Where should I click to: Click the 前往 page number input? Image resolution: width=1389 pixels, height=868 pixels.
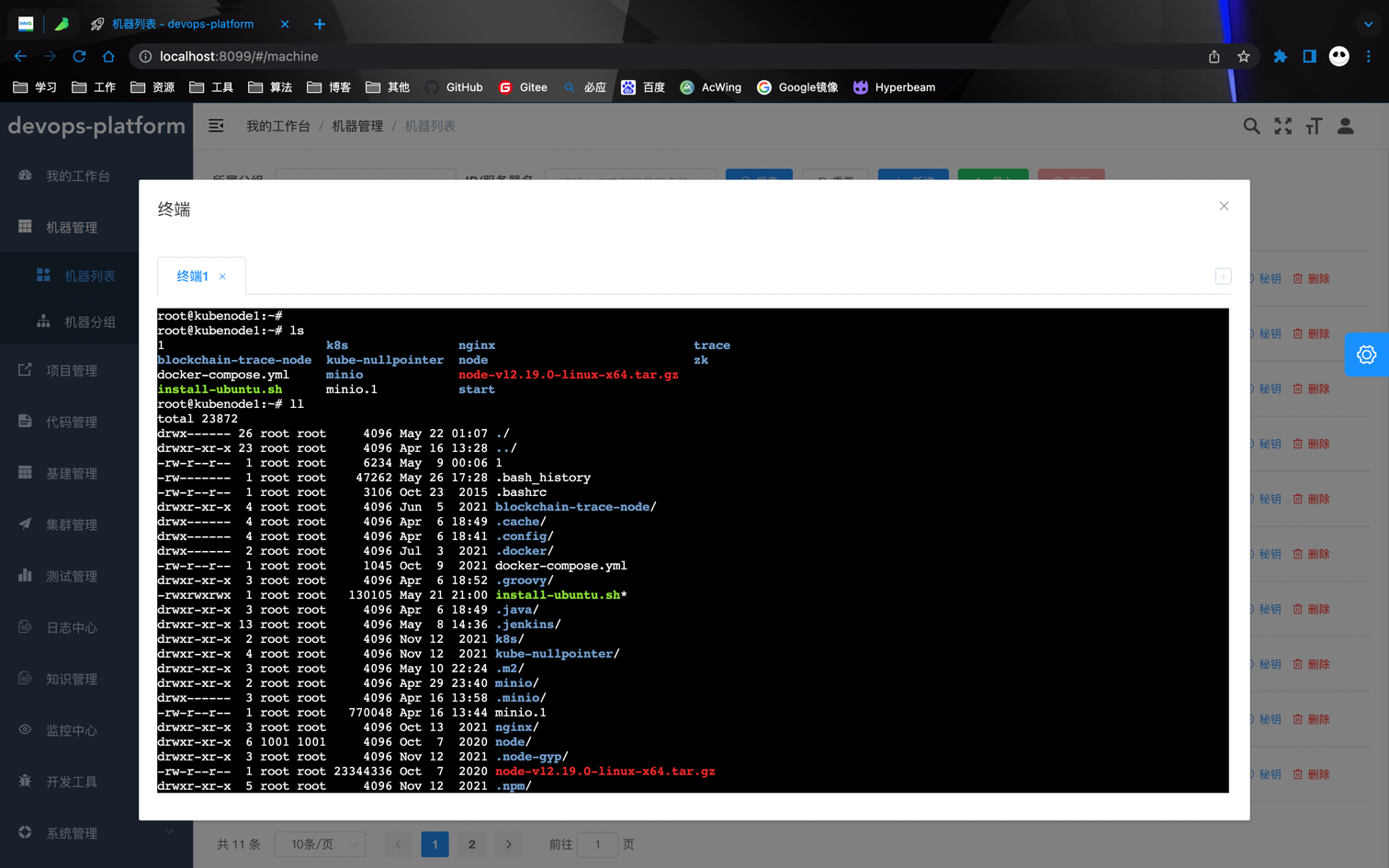click(x=597, y=844)
